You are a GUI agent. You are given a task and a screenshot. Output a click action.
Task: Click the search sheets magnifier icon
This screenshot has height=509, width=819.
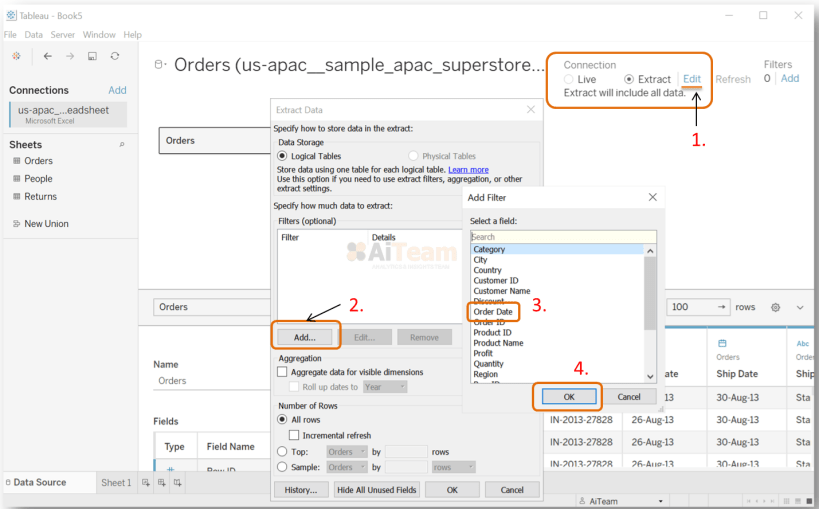(122, 145)
